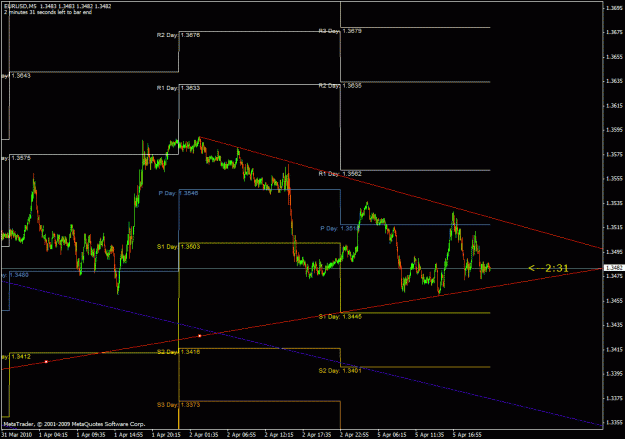625x439 pixels.
Task: Click the '2 minutes 31 seconds left to bar end' text
Action: [48, 12]
